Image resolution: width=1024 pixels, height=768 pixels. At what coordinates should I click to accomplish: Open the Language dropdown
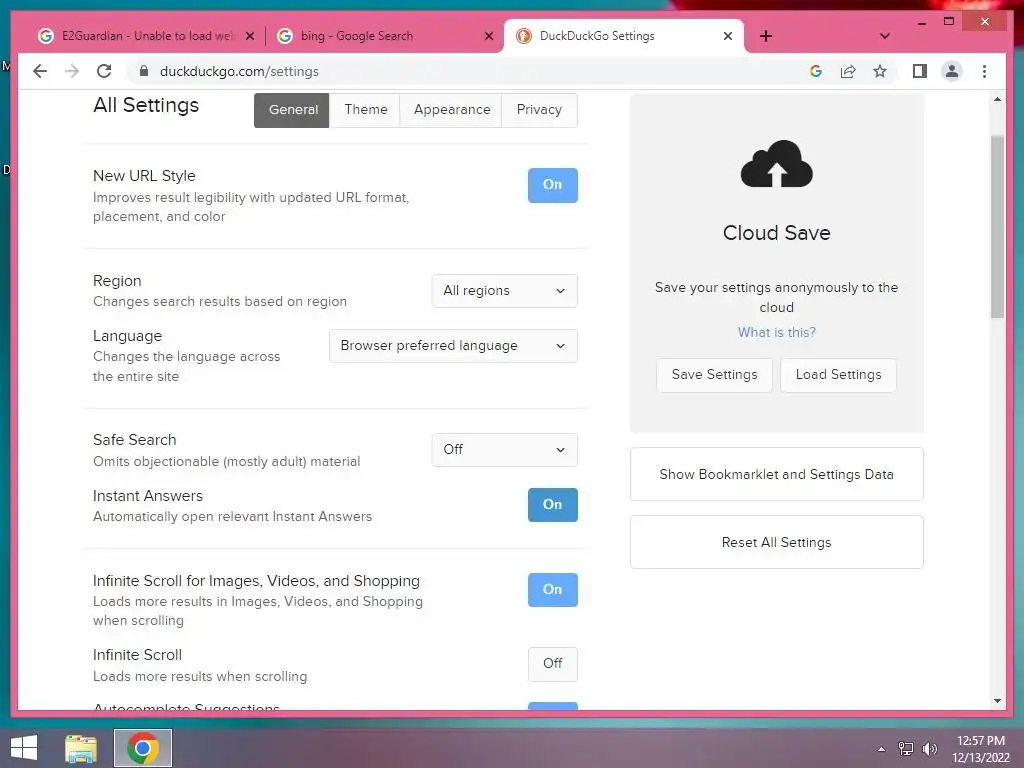(x=453, y=345)
